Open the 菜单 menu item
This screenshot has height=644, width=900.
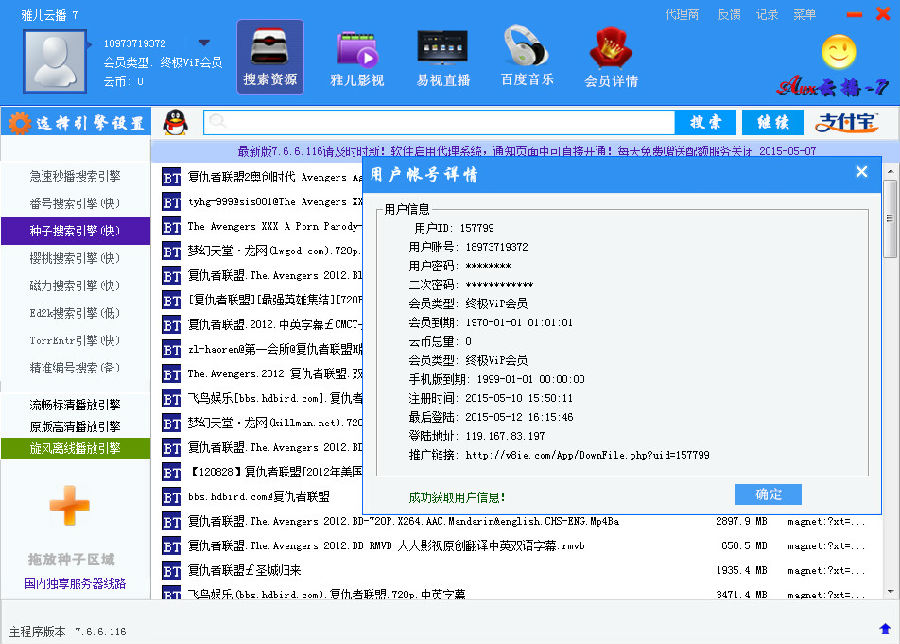click(x=804, y=15)
